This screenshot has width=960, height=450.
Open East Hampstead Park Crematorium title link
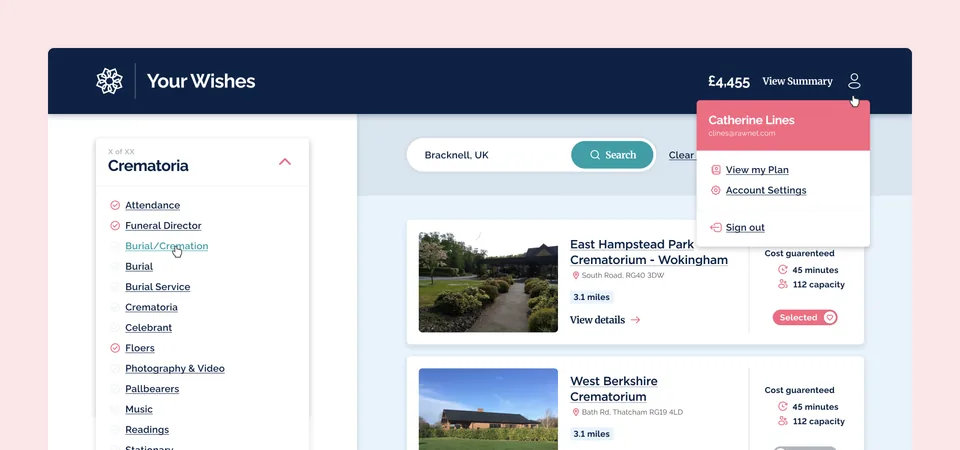pos(649,252)
